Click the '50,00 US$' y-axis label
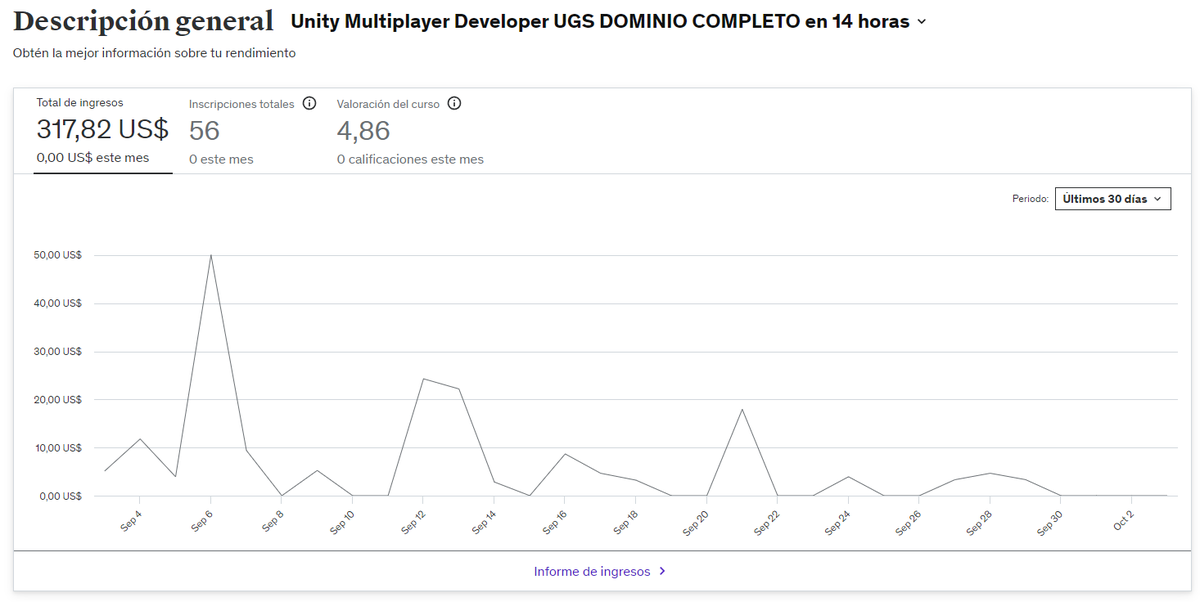1200x602 pixels. click(58, 255)
